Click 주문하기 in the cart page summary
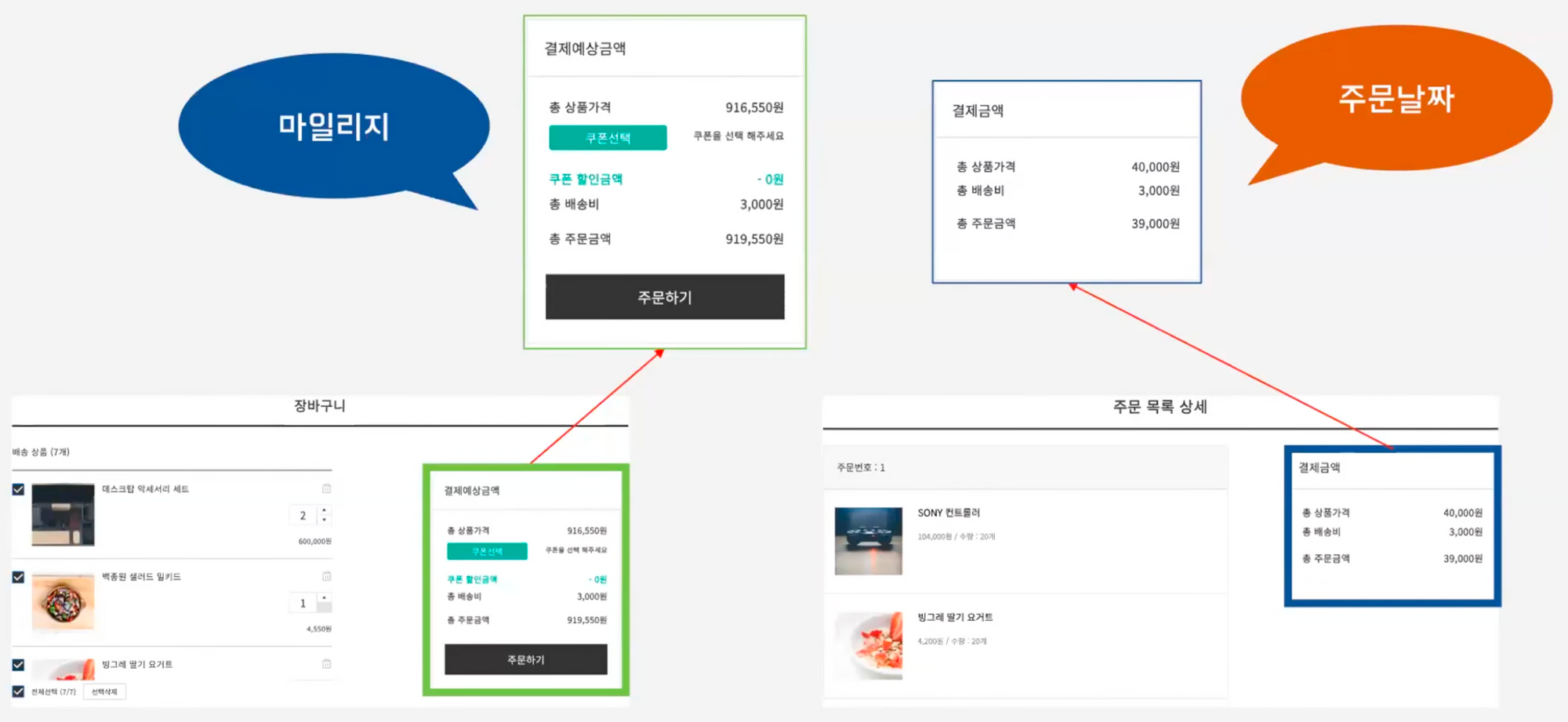This screenshot has width=1568, height=722. click(x=526, y=659)
